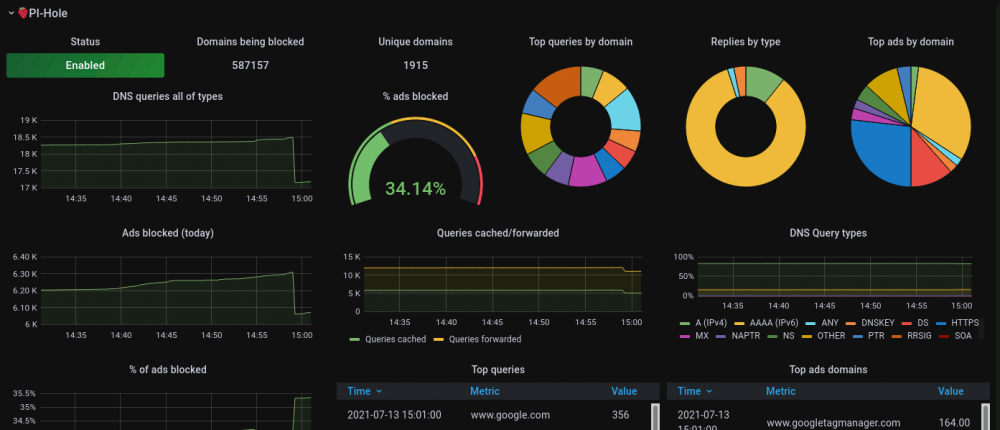Sort Top queries by Time column
Image resolution: width=1000 pixels, height=430 pixels.
point(365,391)
